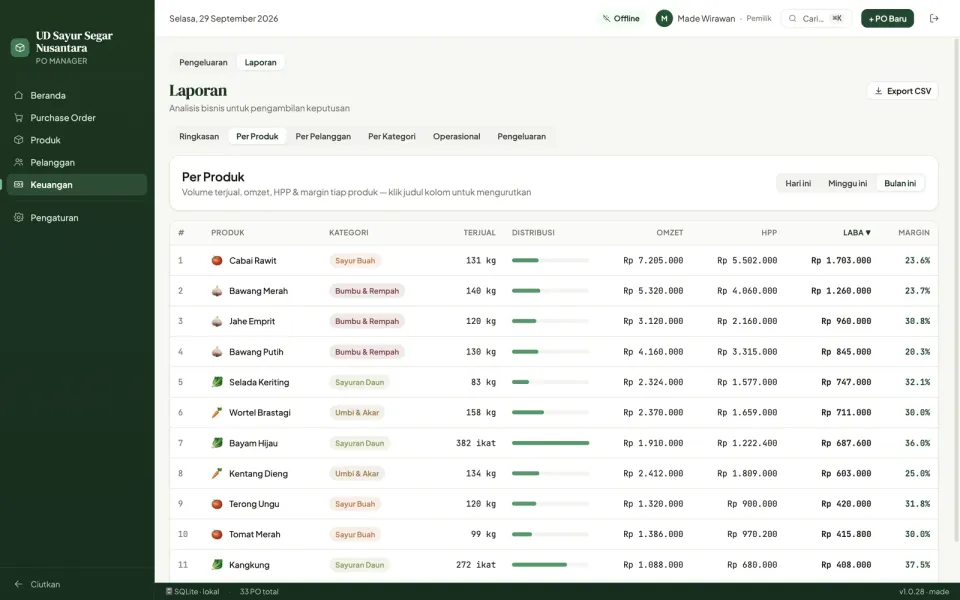Image resolution: width=960 pixels, height=600 pixels.
Task: Click Rp 7.205.000 omzet value
Action: [x=653, y=260]
